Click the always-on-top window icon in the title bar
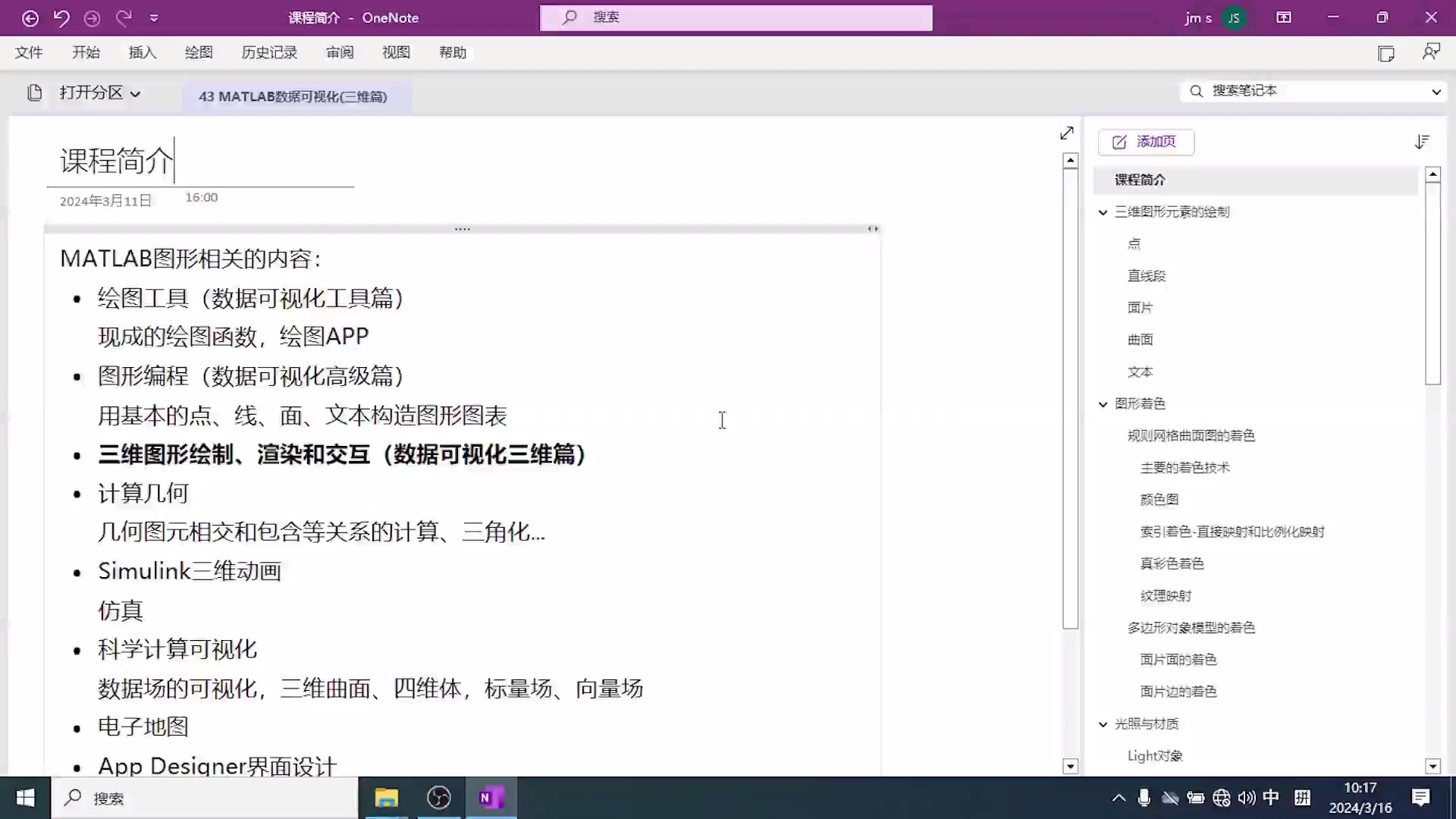 1284,17
